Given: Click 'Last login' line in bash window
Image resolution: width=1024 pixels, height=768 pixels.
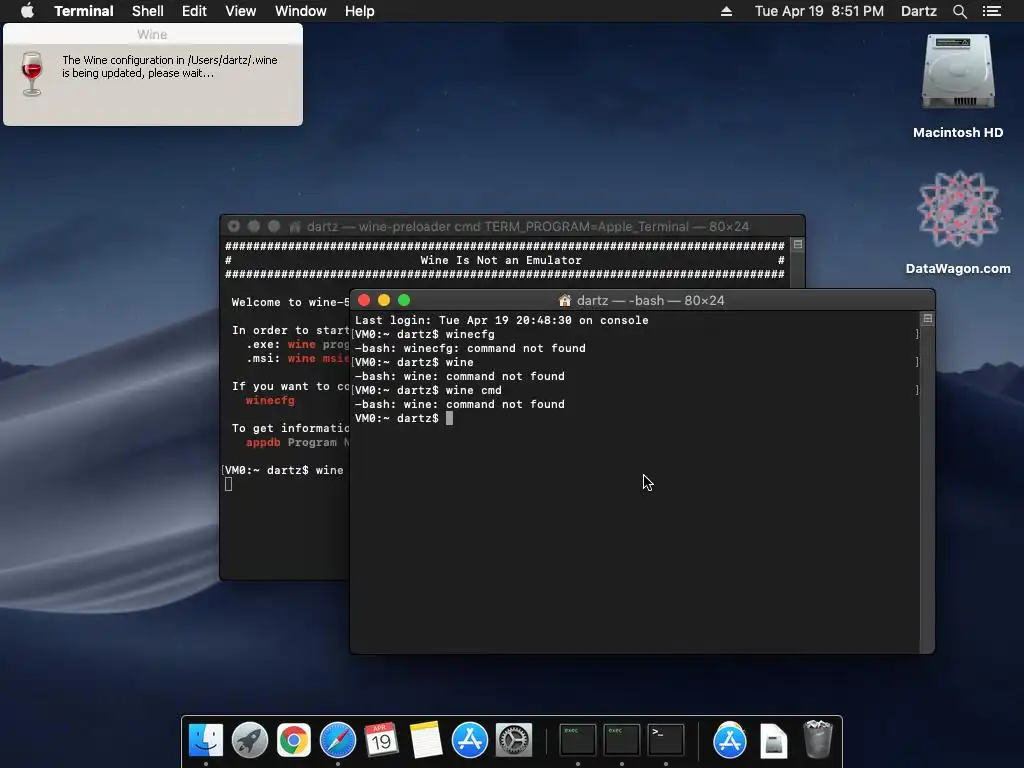Looking at the screenshot, I should (502, 320).
